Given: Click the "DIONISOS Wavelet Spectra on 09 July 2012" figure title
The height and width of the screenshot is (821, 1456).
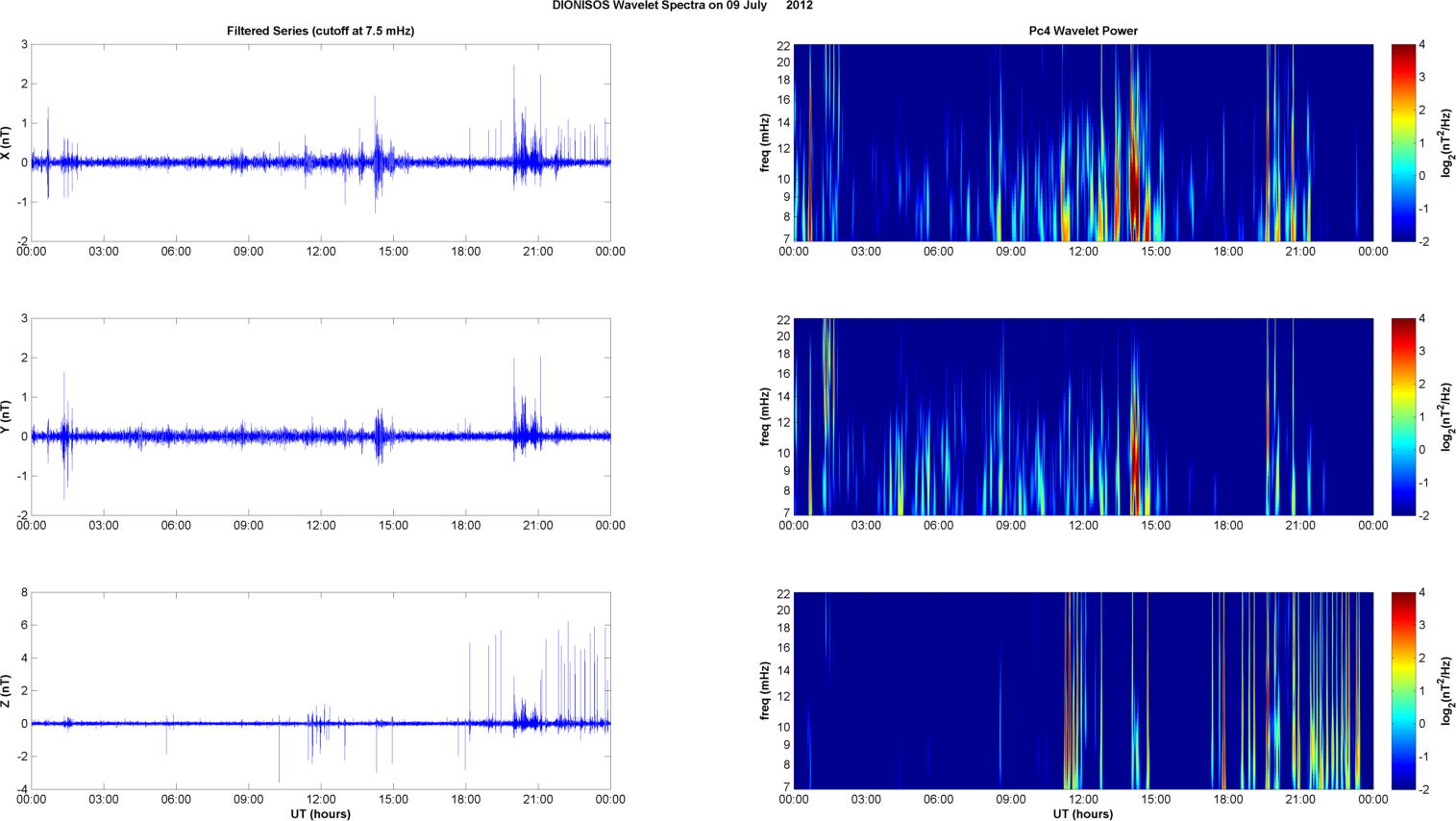Looking at the screenshot, I should pos(682,6).
